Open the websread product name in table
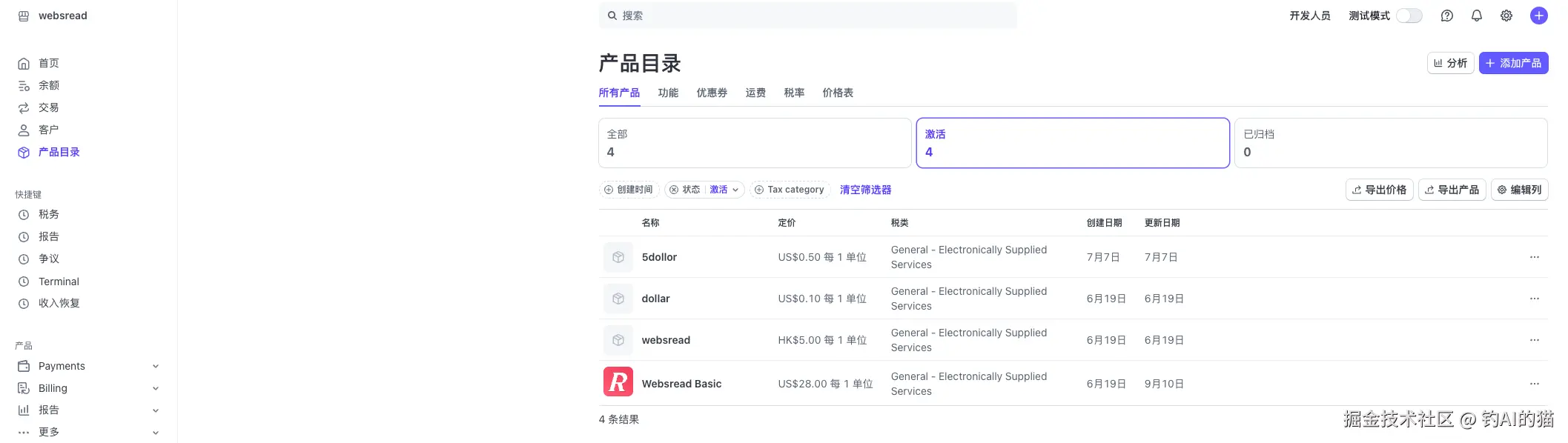 pos(666,340)
